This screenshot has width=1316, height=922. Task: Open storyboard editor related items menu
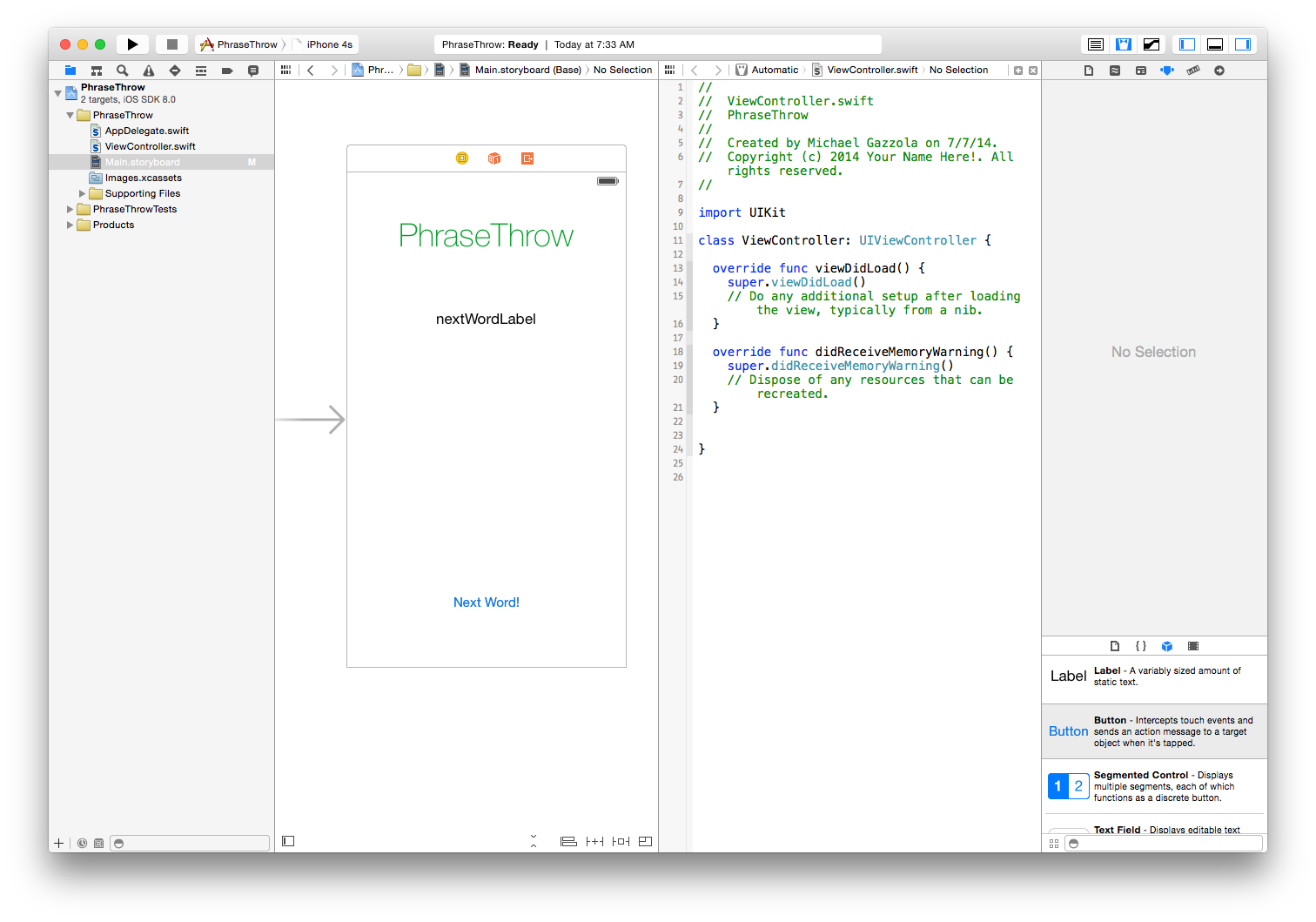(x=286, y=70)
